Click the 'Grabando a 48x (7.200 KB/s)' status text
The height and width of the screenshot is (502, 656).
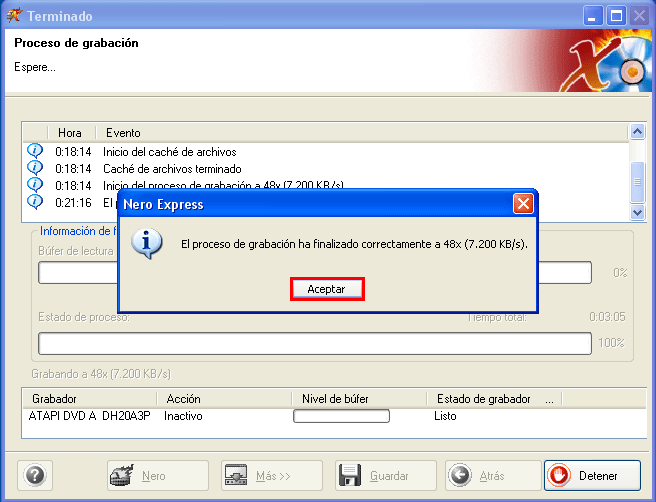click(101, 374)
